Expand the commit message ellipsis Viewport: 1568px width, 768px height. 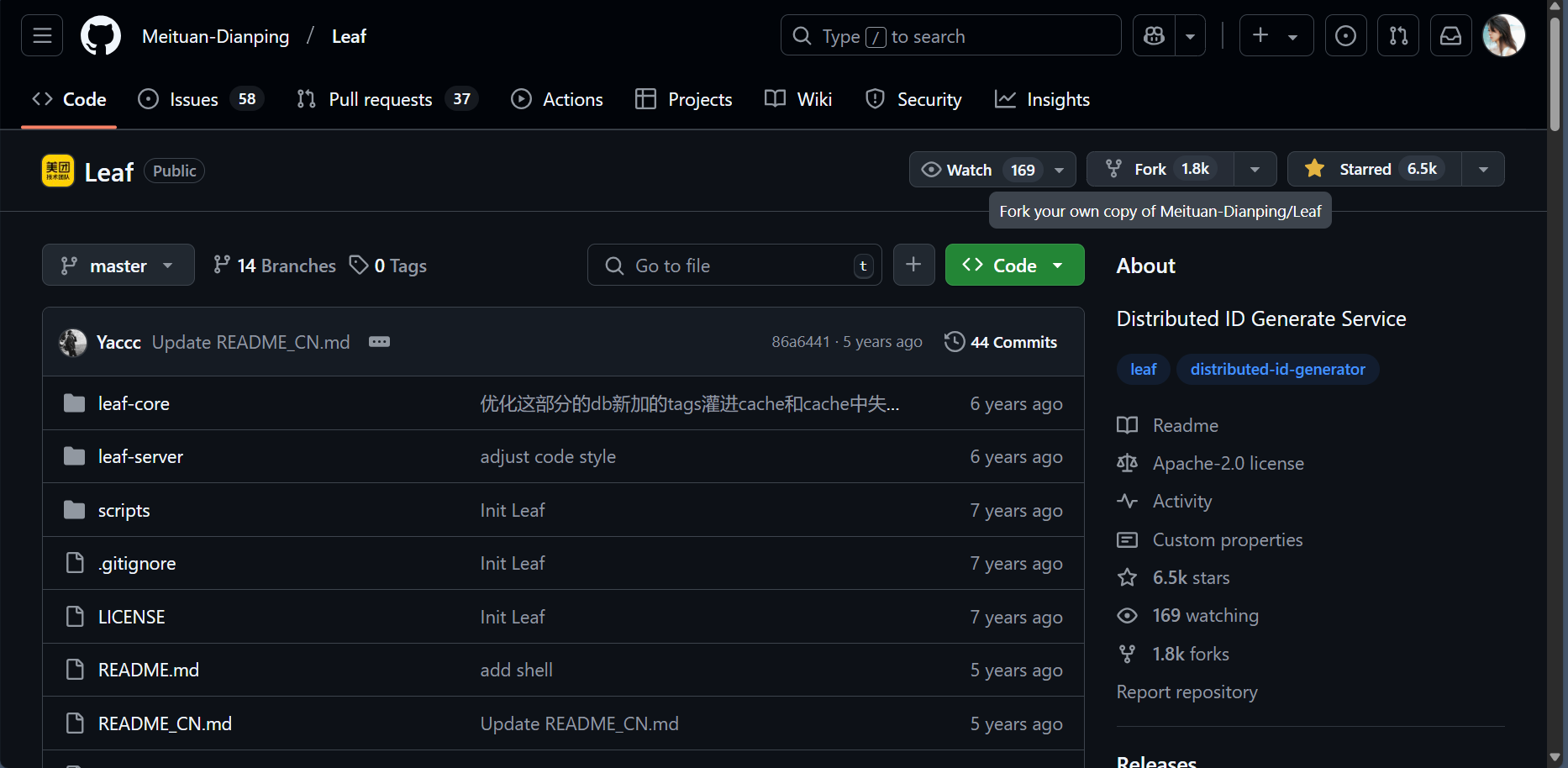pyautogui.click(x=379, y=342)
